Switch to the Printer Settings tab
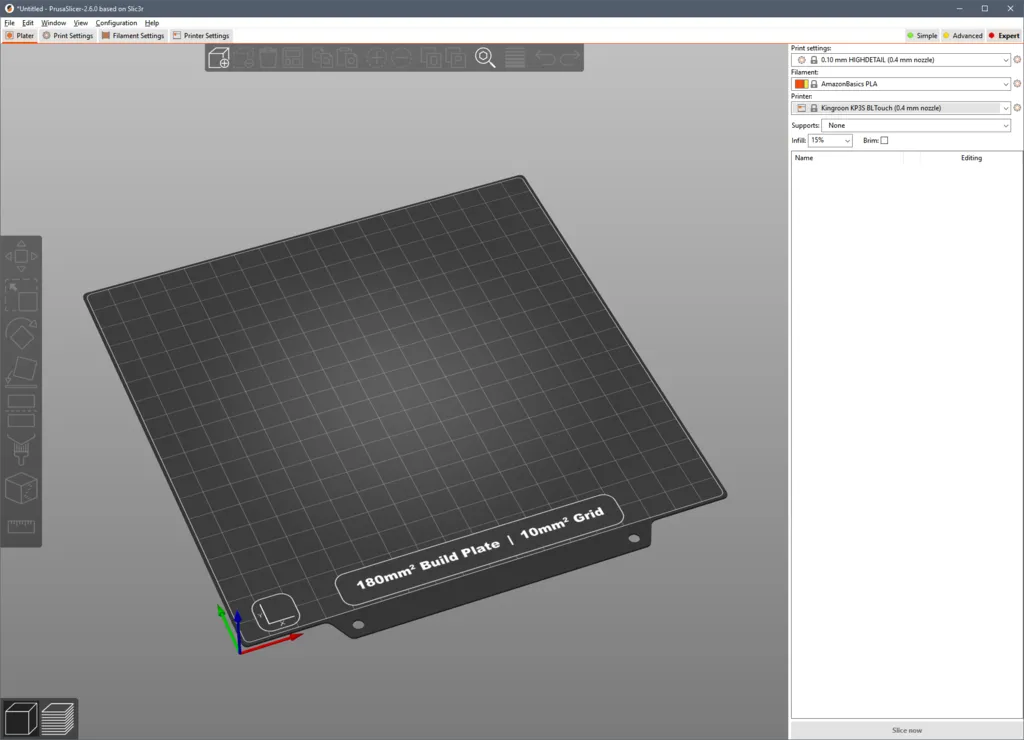The width and height of the screenshot is (1024, 740). [x=200, y=36]
